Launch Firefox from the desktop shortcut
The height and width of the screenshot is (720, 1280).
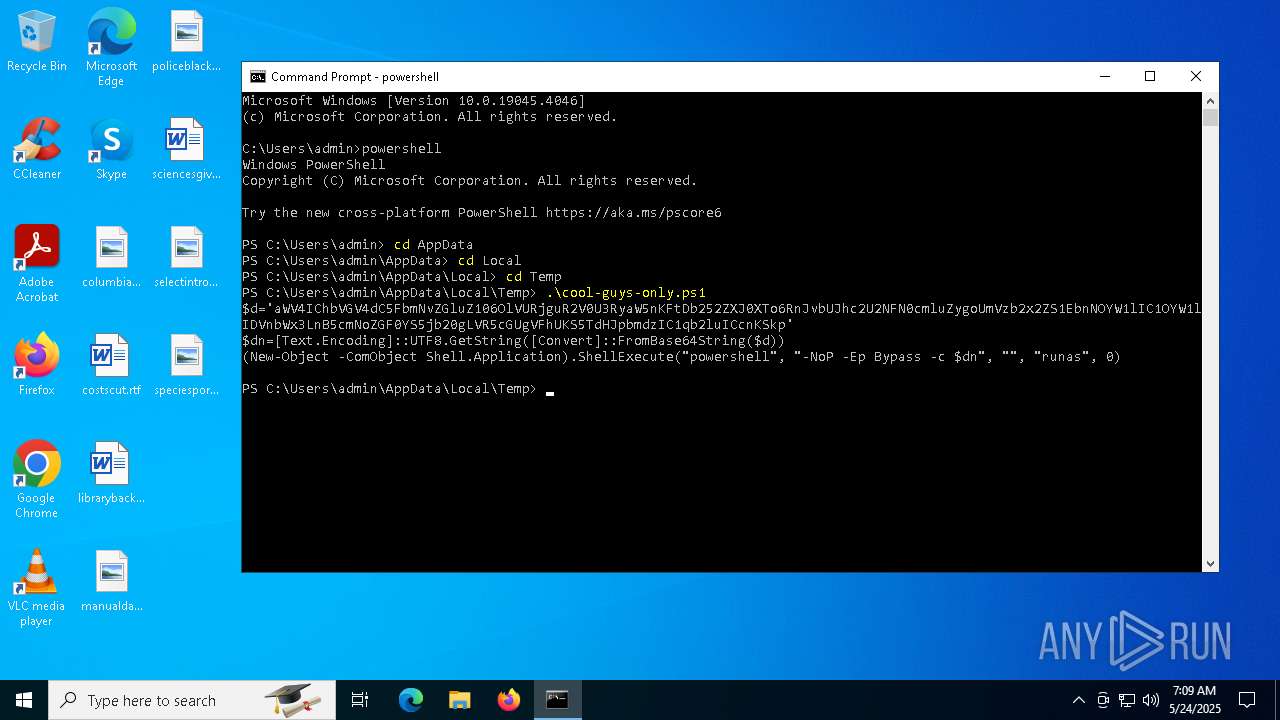tap(37, 366)
